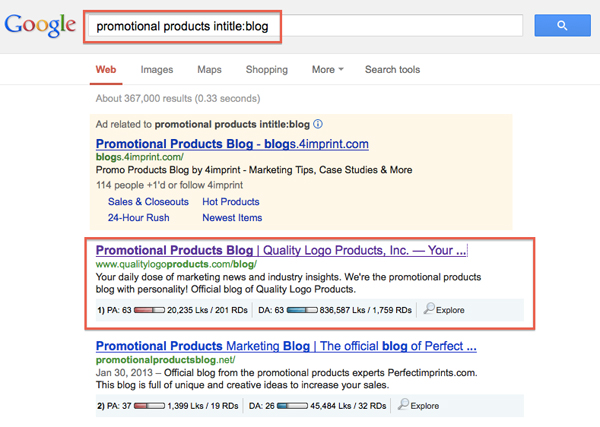Screen dimensions: 600x427
Task: Open the 24-Hour Rush sitelink
Action: point(138,218)
